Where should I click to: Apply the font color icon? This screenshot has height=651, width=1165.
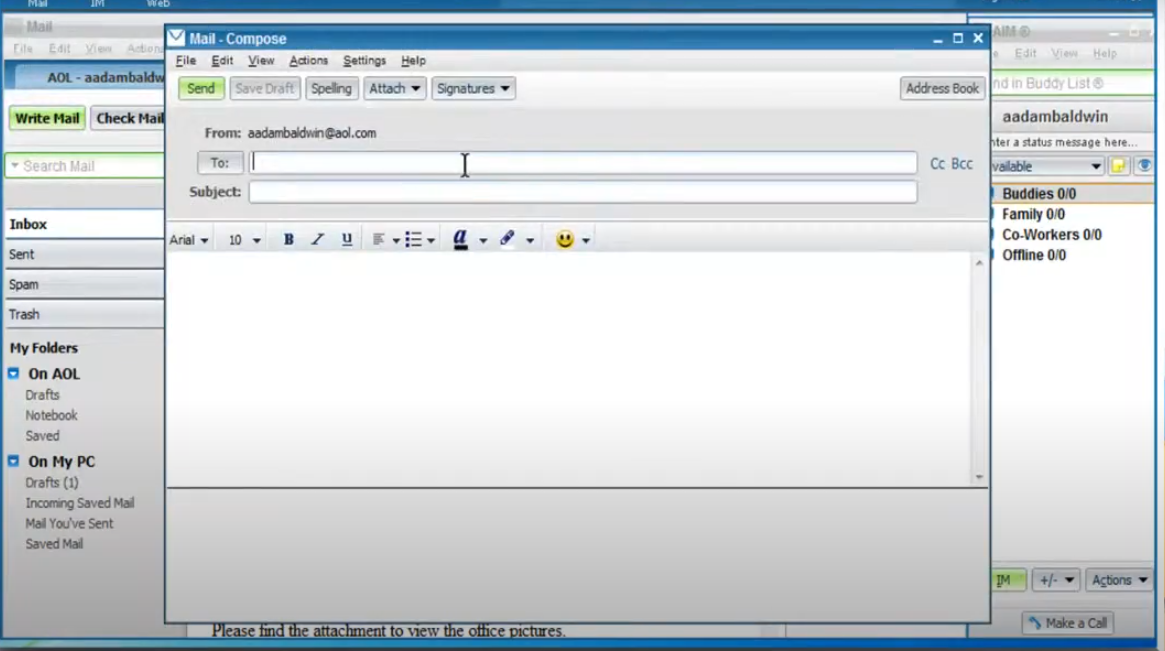tap(461, 239)
